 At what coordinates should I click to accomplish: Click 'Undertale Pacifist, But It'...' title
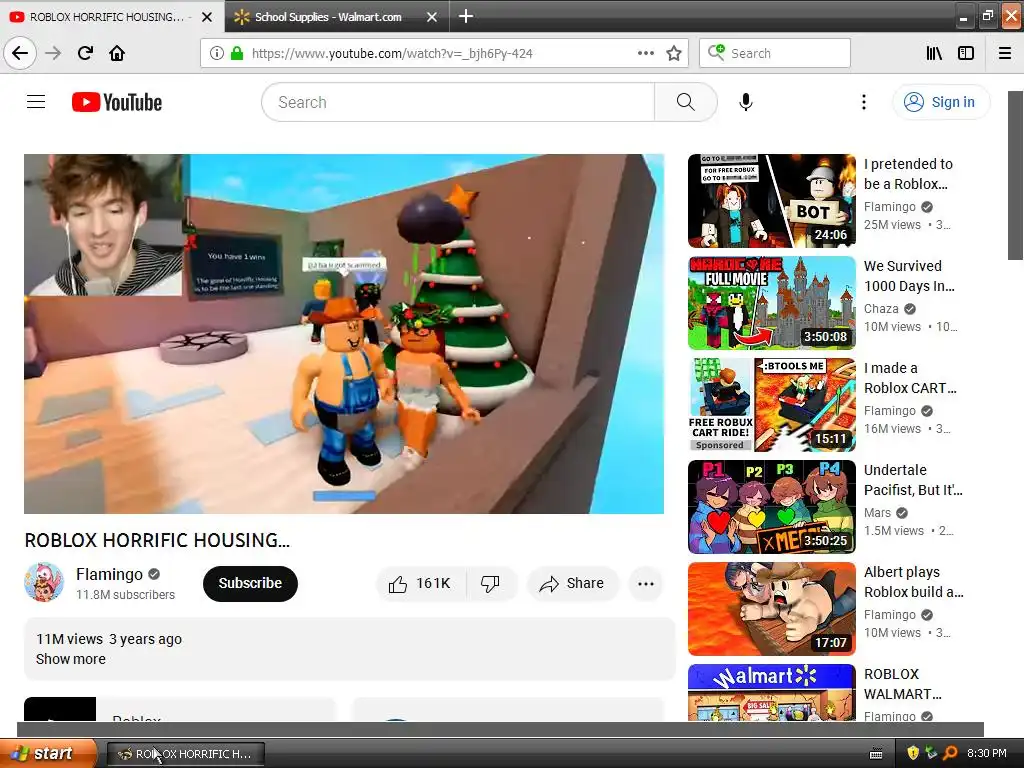pyautogui.click(x=913, y=480)
